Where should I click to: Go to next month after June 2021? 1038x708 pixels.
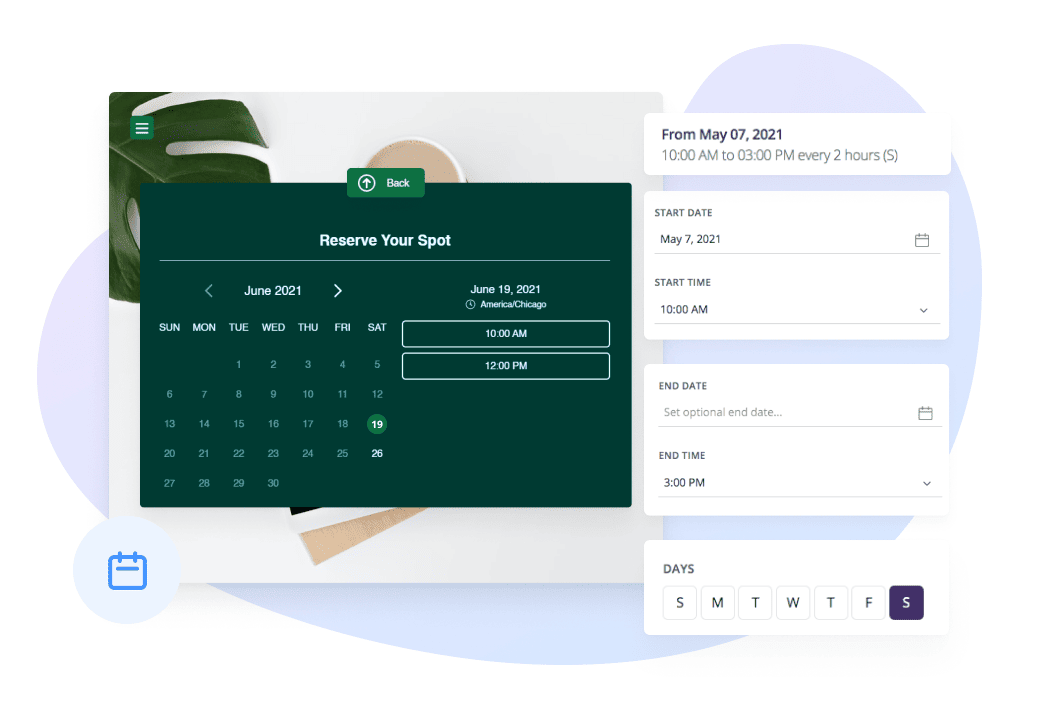pyautogui.click(x=338, y=291)
